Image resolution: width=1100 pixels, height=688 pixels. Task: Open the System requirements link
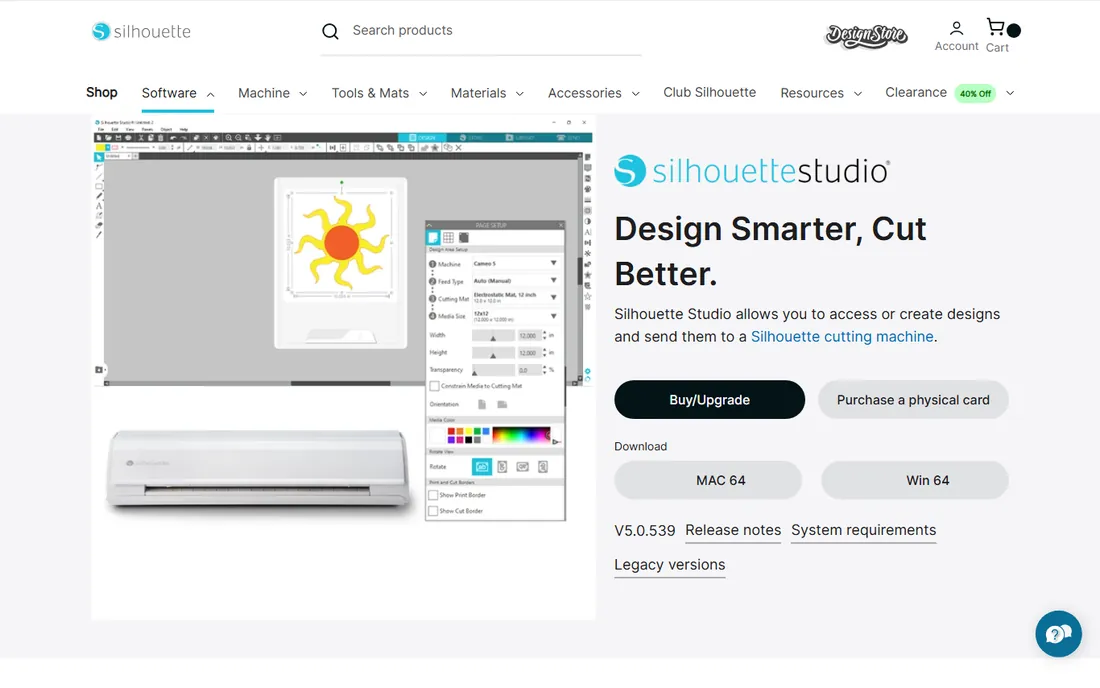click(x=864, y=531)
